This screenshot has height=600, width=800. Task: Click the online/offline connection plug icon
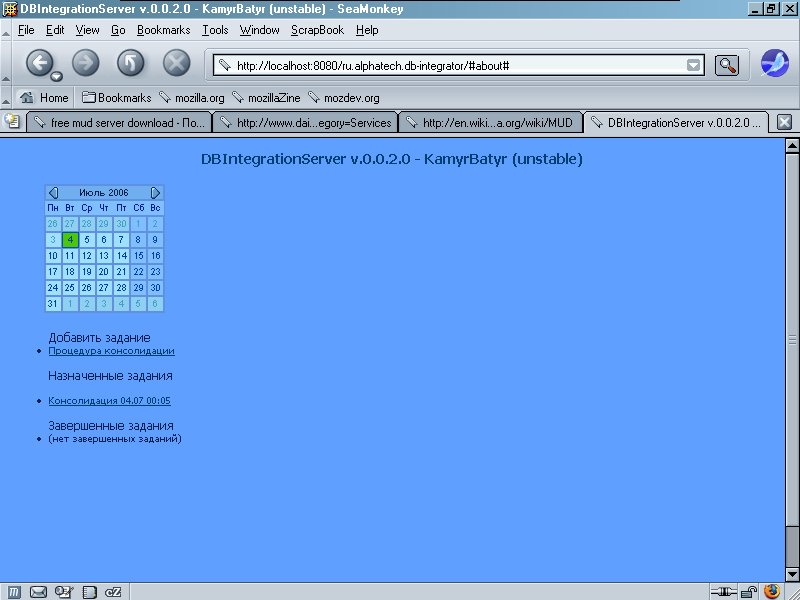pos(723,592)
